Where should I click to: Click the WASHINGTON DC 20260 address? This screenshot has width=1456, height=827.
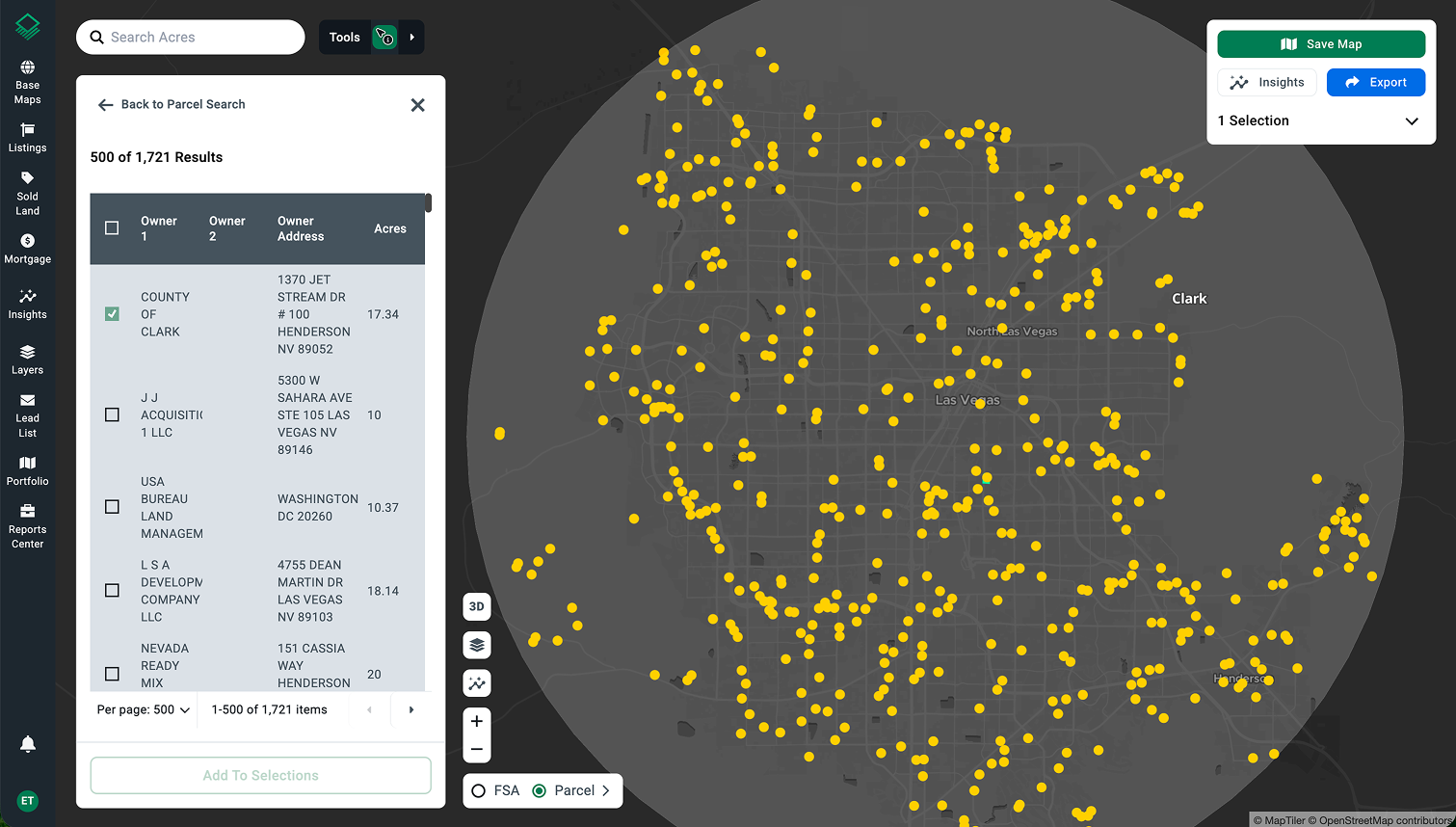click(318, 508)
